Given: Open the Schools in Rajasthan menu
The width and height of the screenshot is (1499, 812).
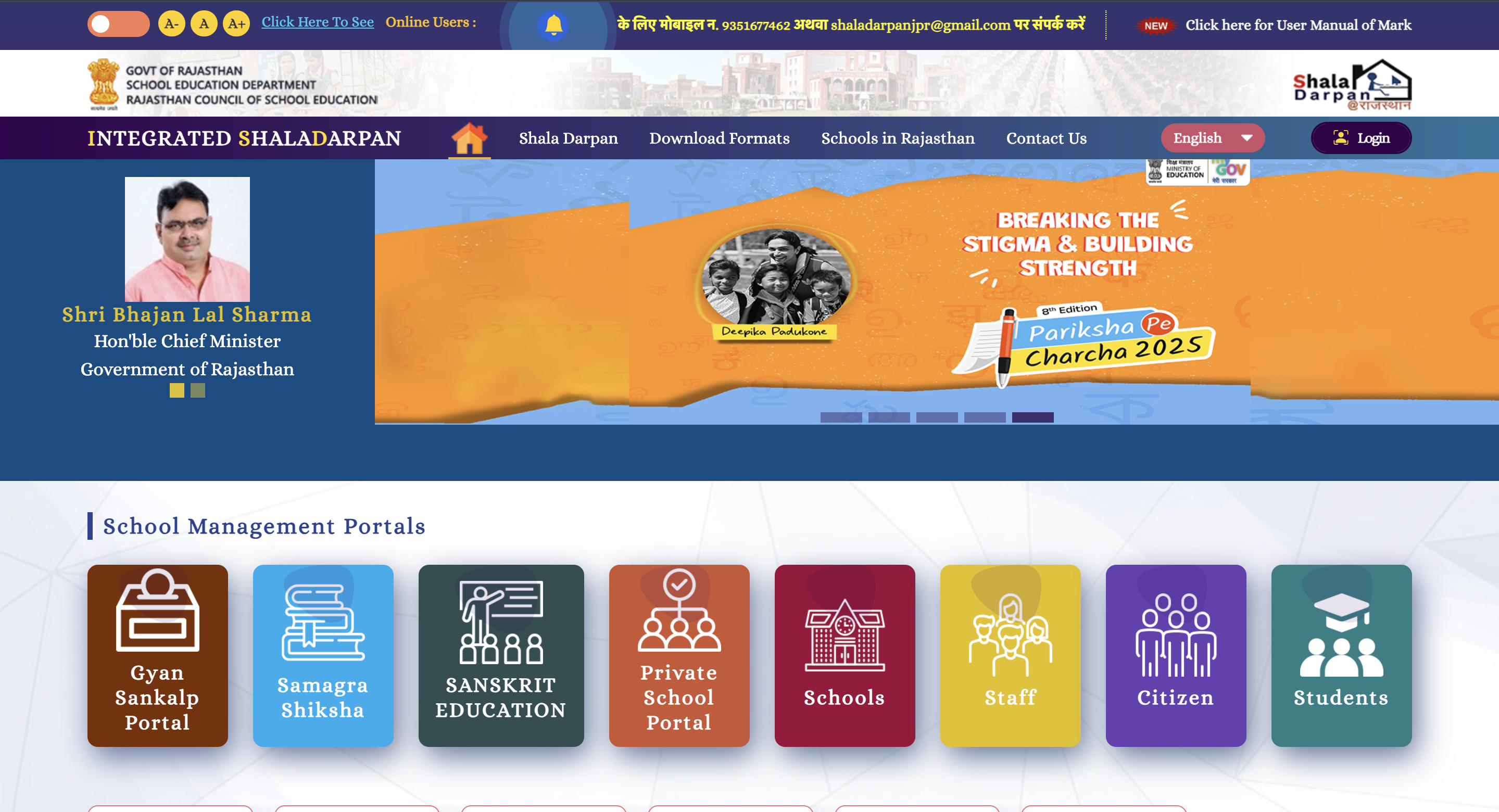Looking at the screenshot, I should (x=898, y=138).
